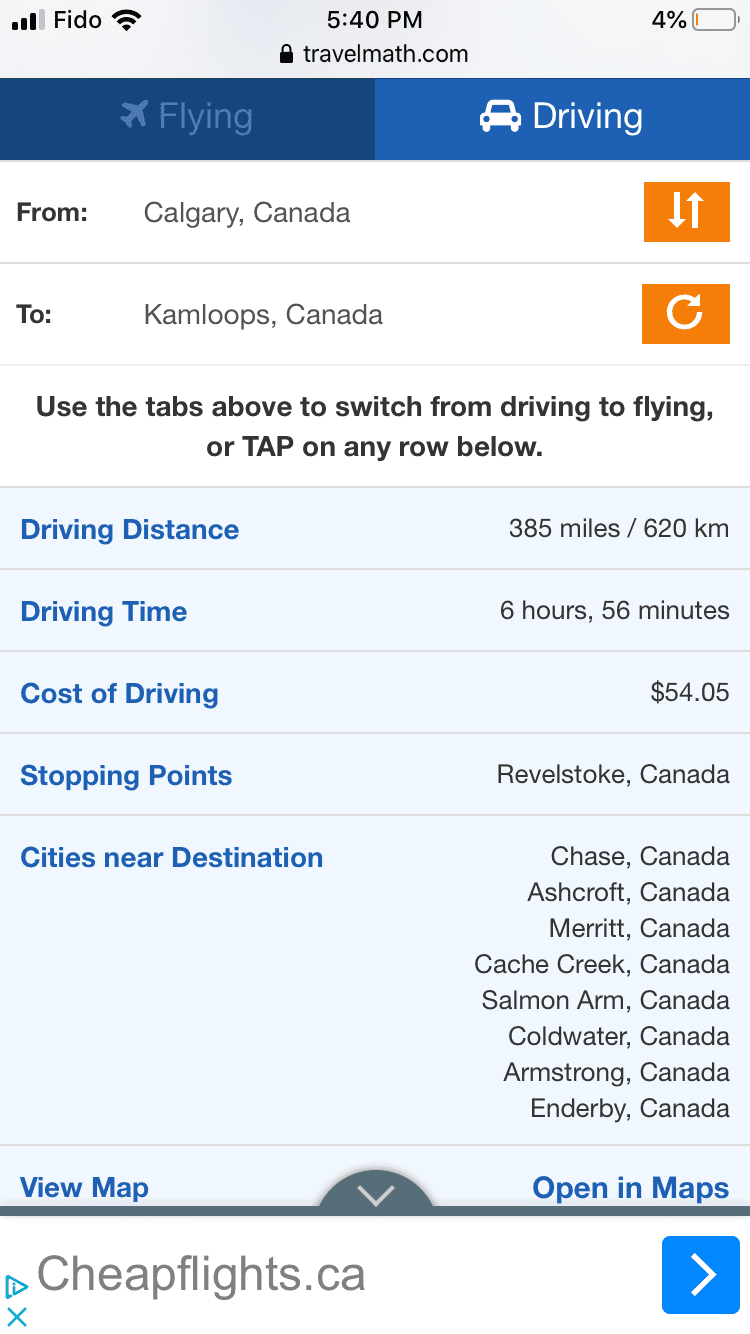Edit the To field showing Kamloops, Canada

click(263, 315)
